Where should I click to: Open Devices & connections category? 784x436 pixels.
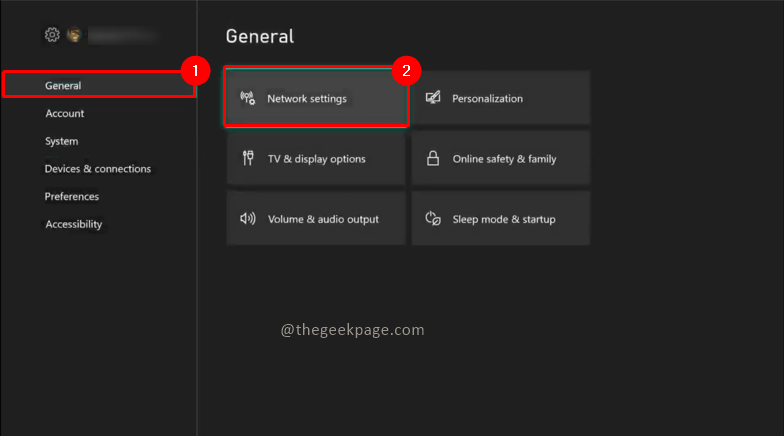click(98, 169)
